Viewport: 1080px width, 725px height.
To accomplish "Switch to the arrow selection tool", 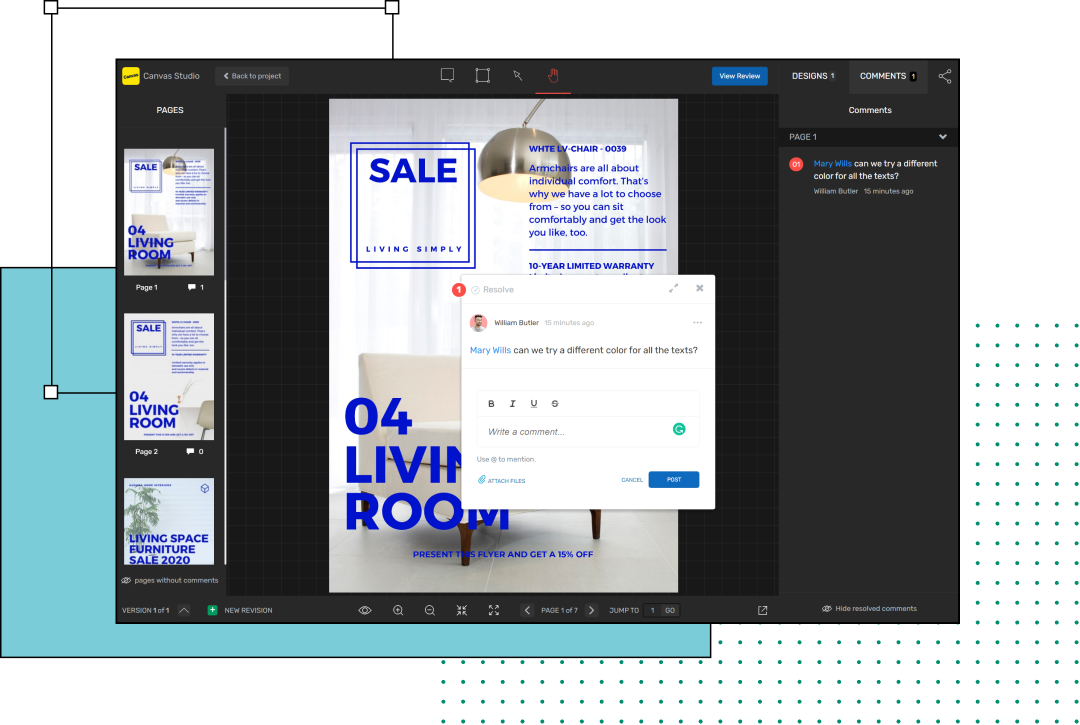I will pyautogui.click(x=518, y=75).
